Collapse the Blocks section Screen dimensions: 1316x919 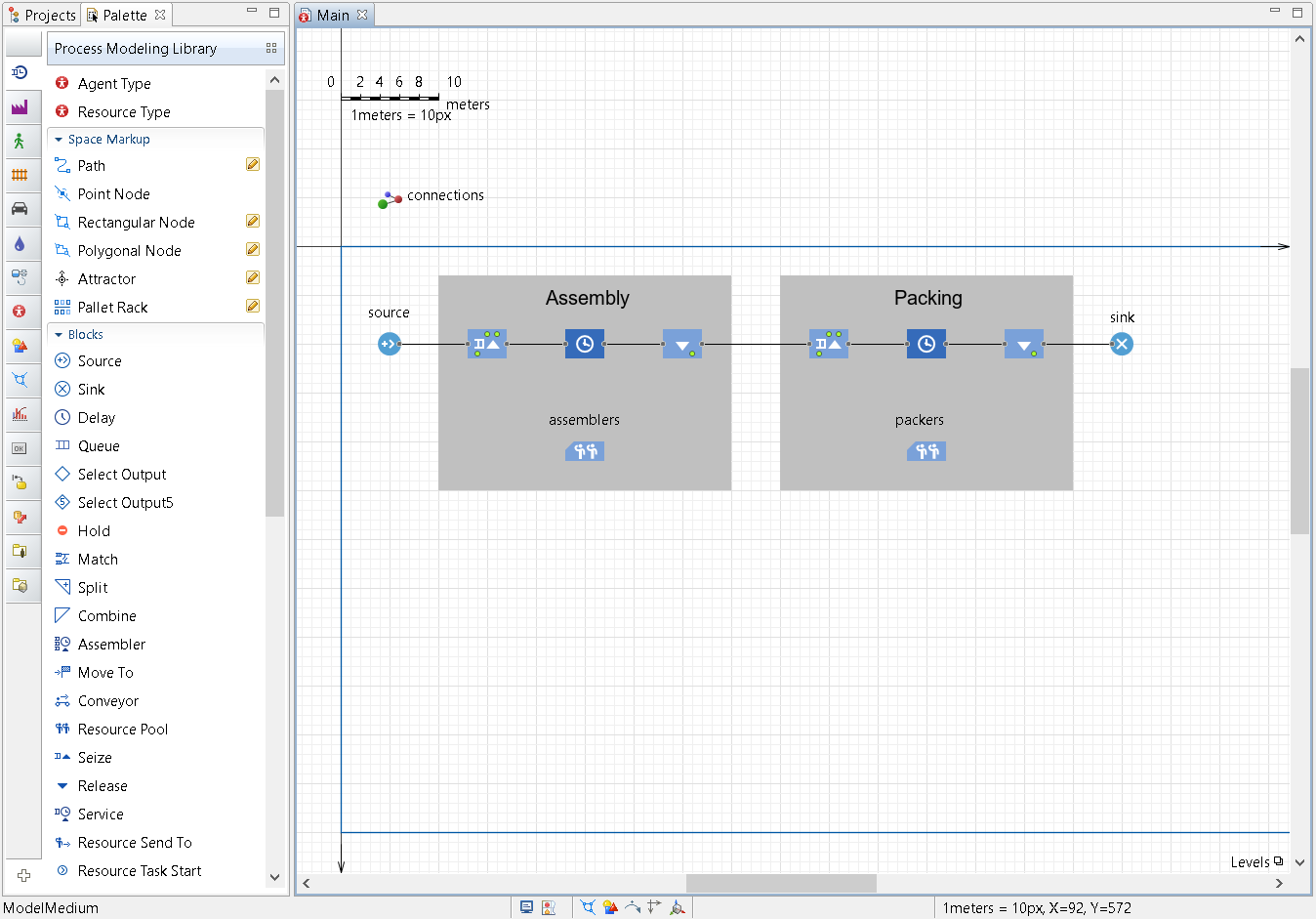(59, 335)
